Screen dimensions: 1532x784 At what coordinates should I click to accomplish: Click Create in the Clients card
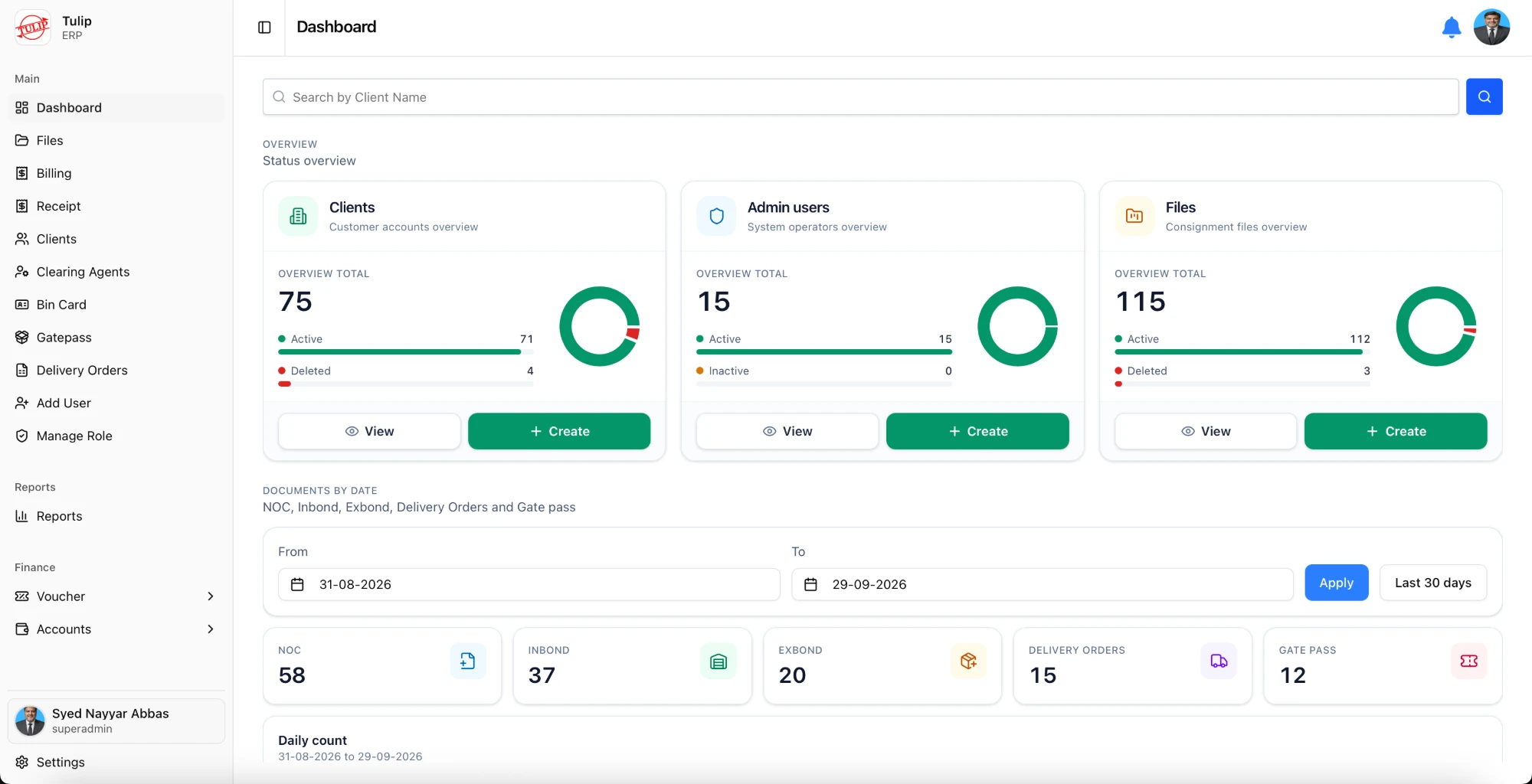point(559,431)
